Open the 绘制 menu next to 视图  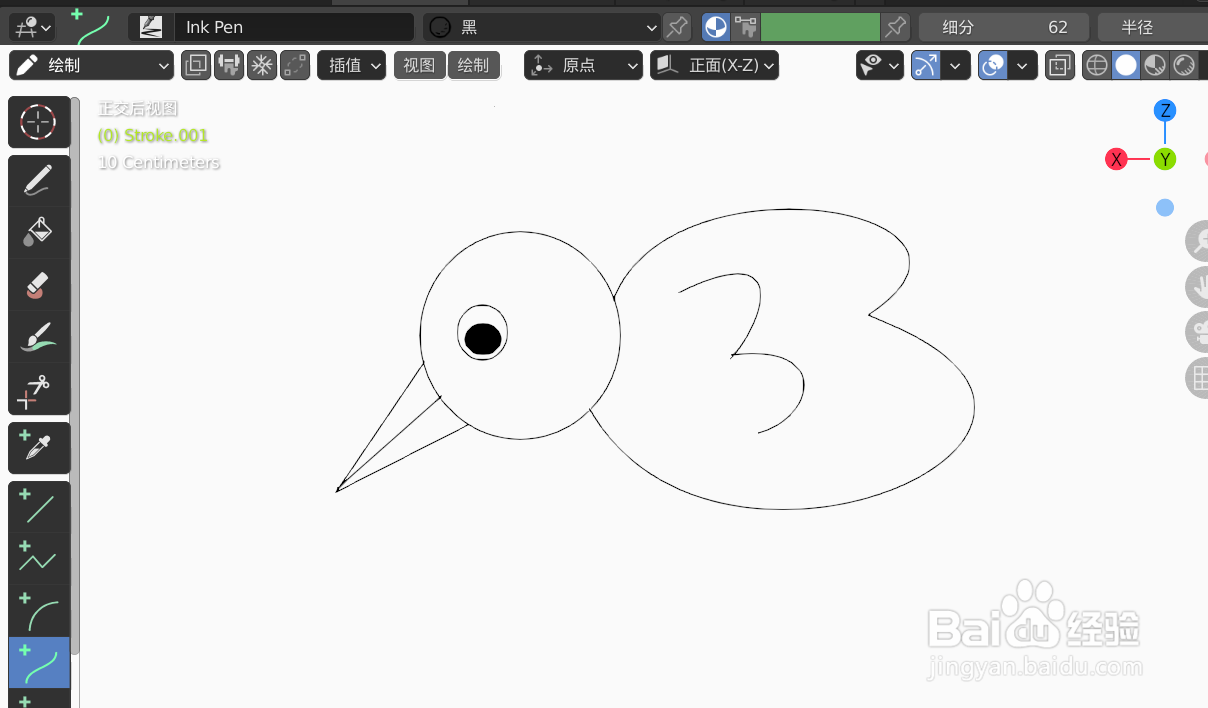473,65
